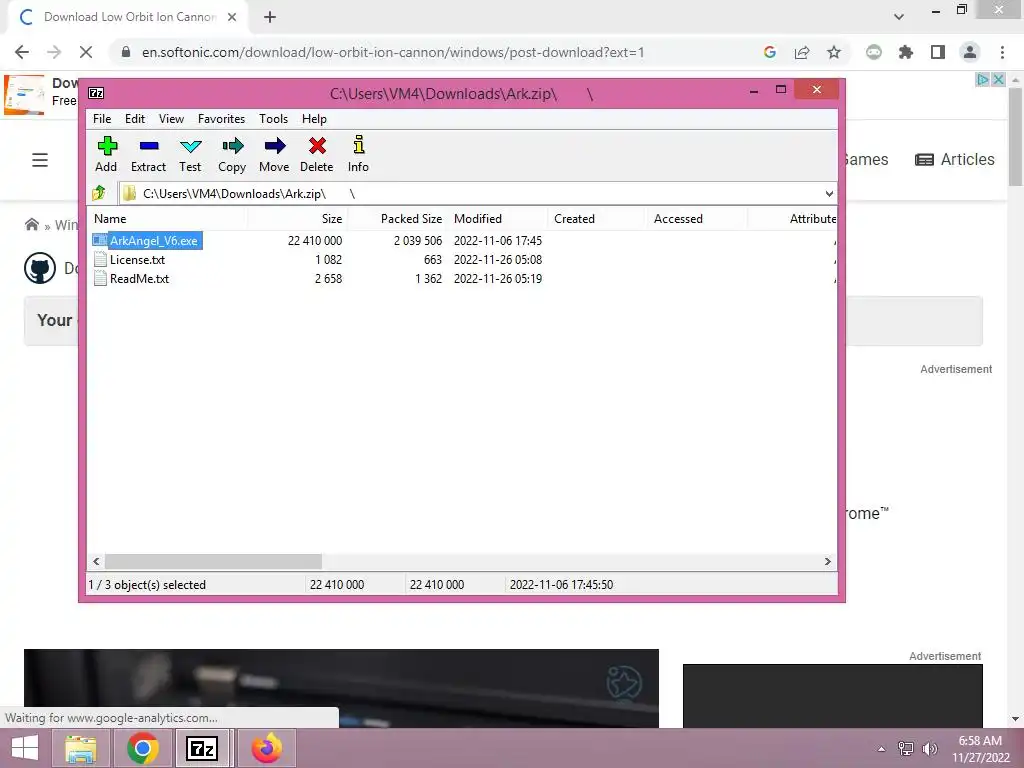Expand the 7-Zip address path dropdown
This screenshot has width=1024, height=768.
point(829,193)
